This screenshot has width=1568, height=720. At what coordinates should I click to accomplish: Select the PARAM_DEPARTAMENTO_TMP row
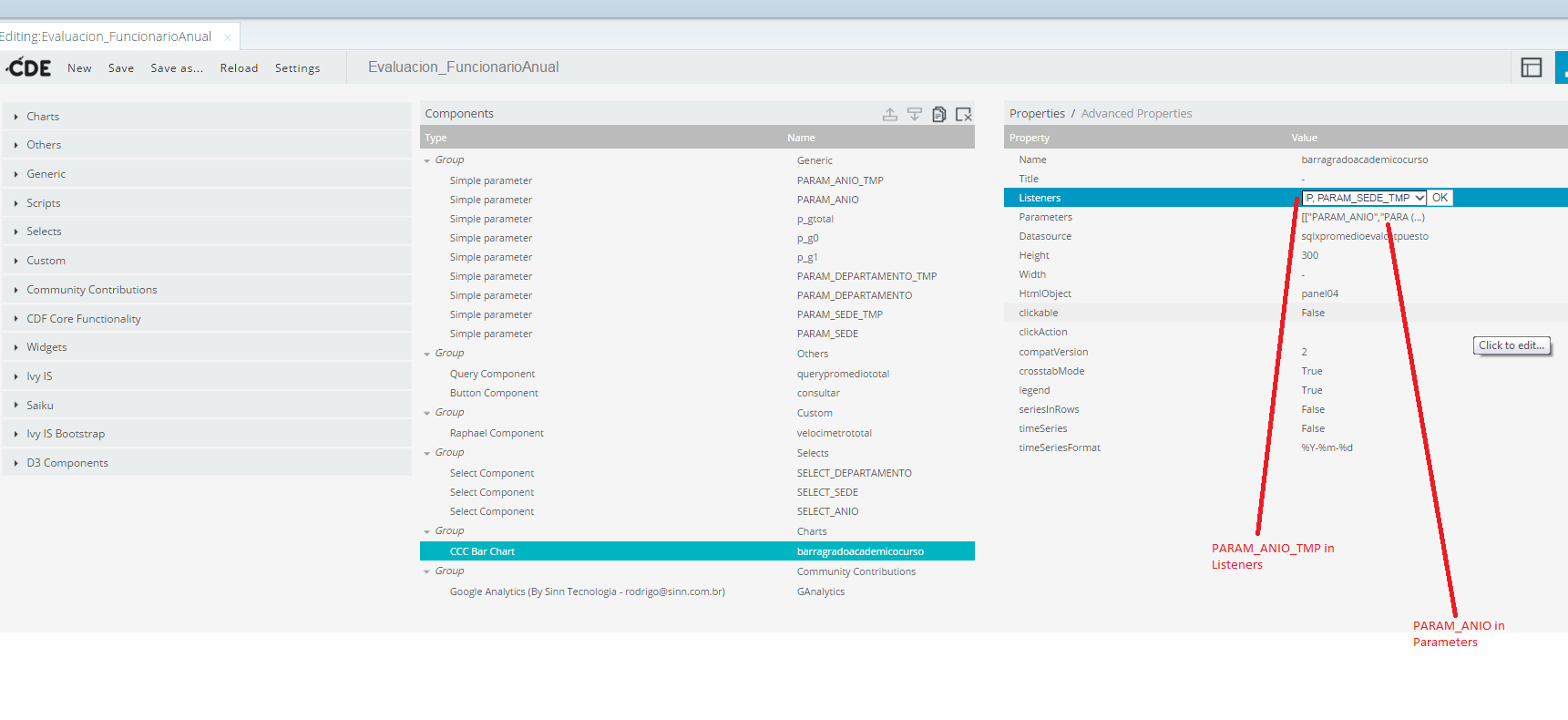pos(697,276)
